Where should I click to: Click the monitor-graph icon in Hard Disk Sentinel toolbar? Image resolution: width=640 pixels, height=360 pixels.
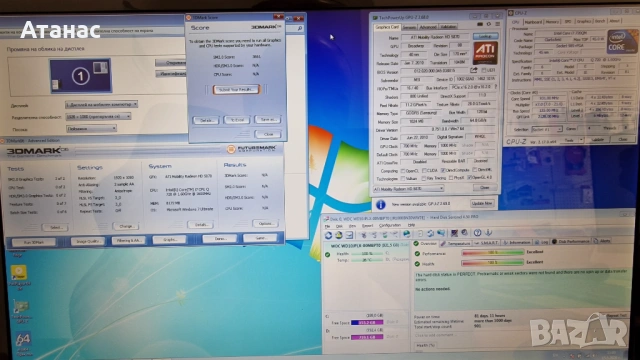pyautogui.click(x=454, y=233)
